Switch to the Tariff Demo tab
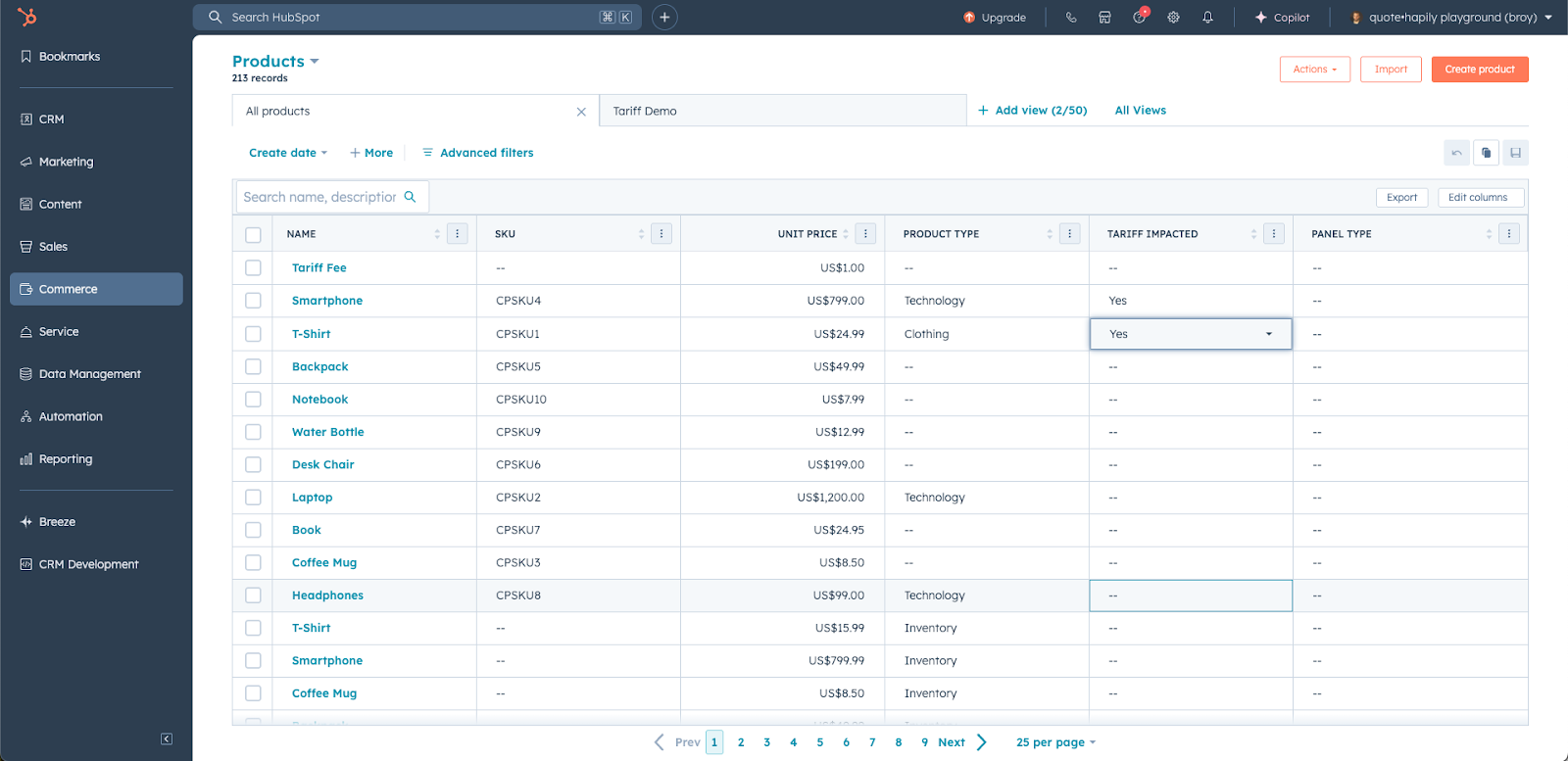1568x761 pixels. 646,112
